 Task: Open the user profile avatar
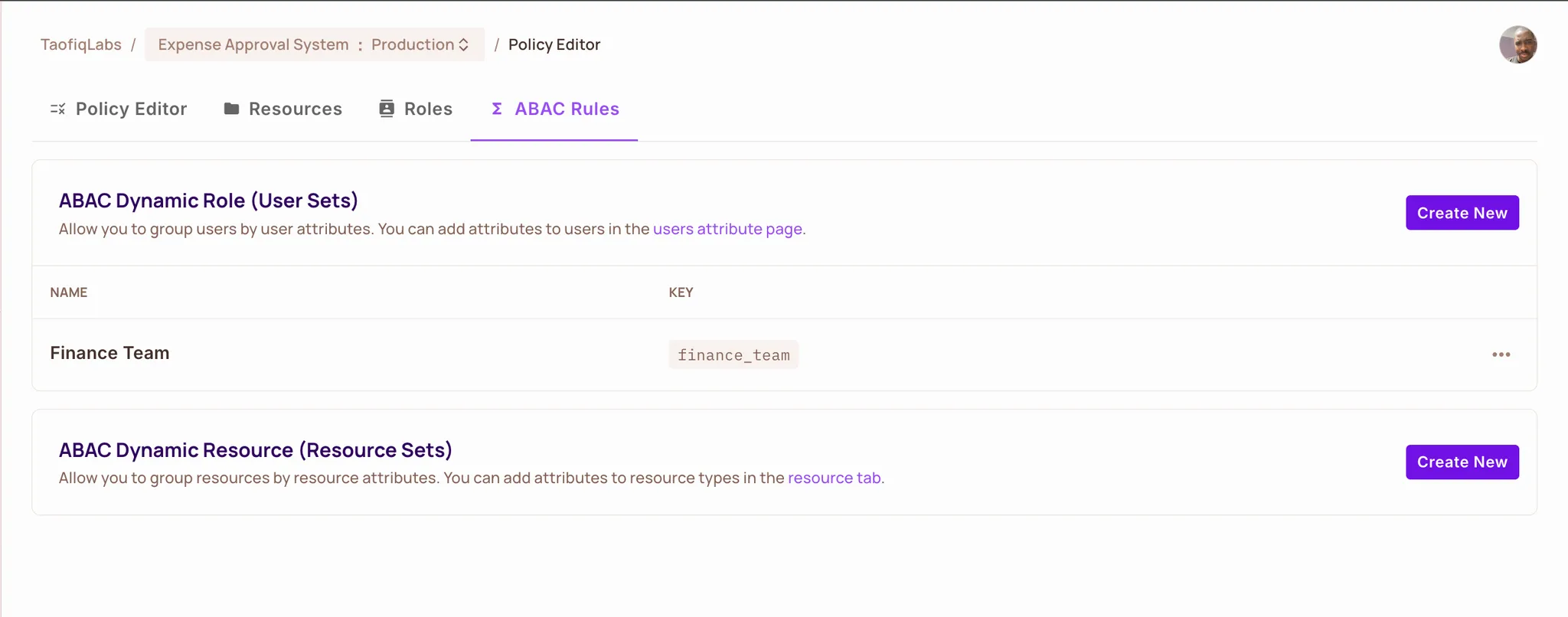(1517, 44)
